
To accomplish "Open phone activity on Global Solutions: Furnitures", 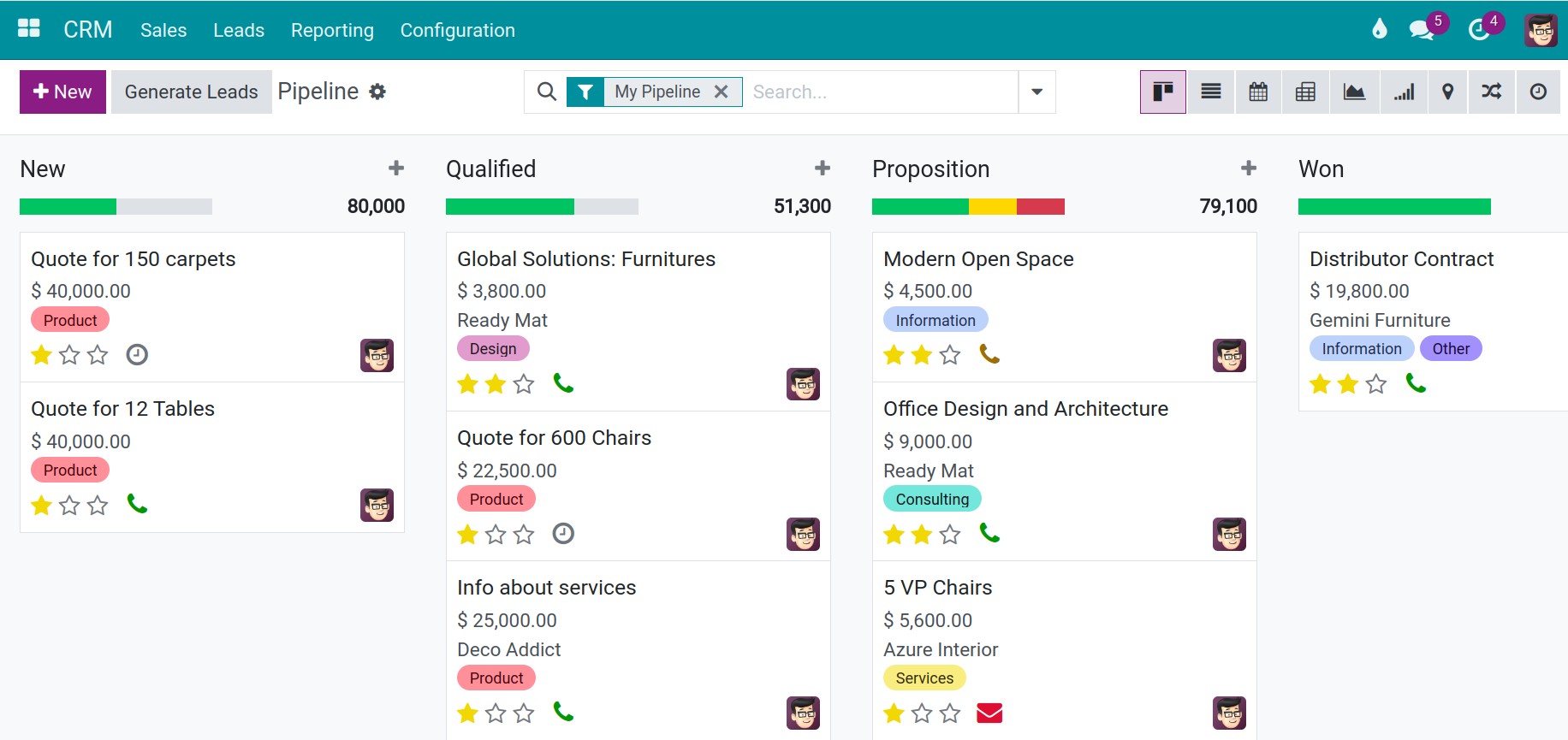I will click(563, 383).
